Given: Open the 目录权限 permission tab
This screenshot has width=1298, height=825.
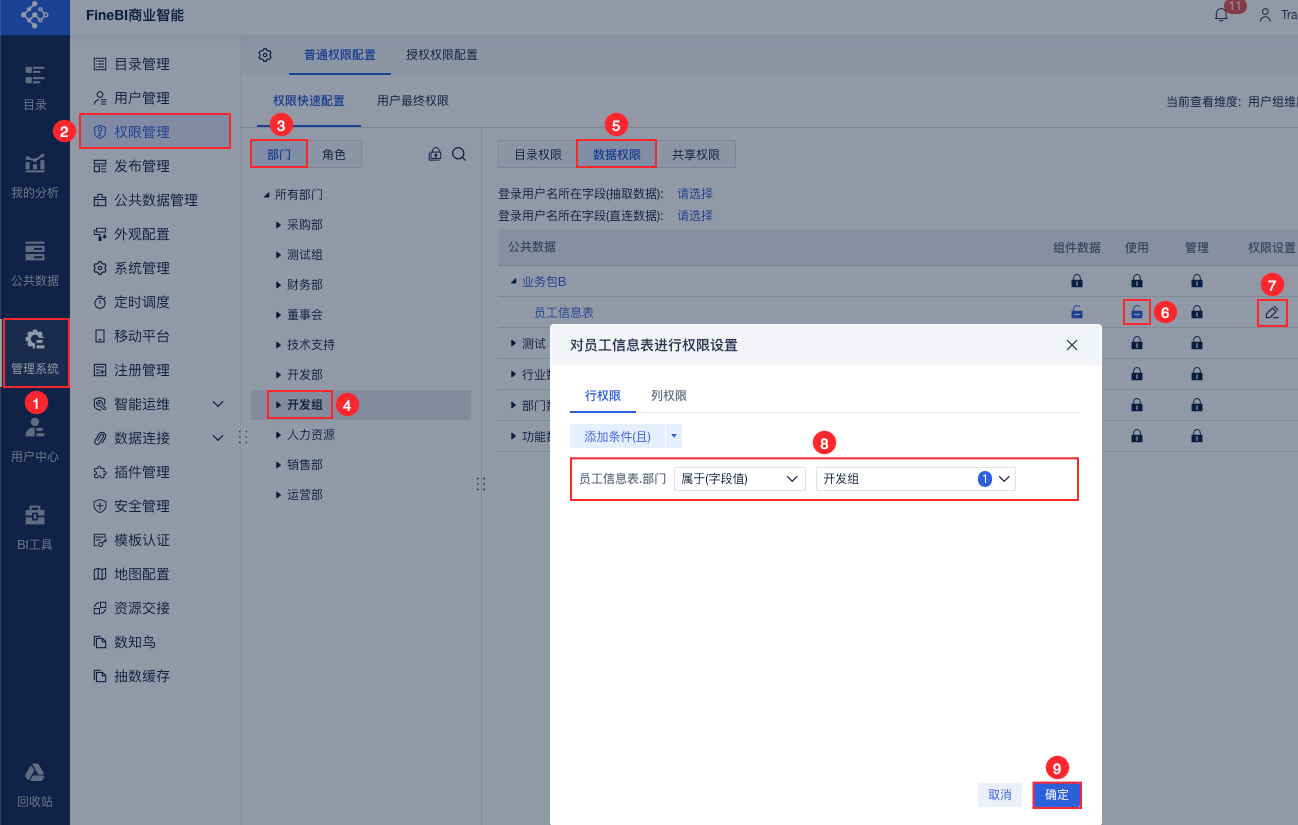Looking at the screenshot, I should [x=538, y=155].
